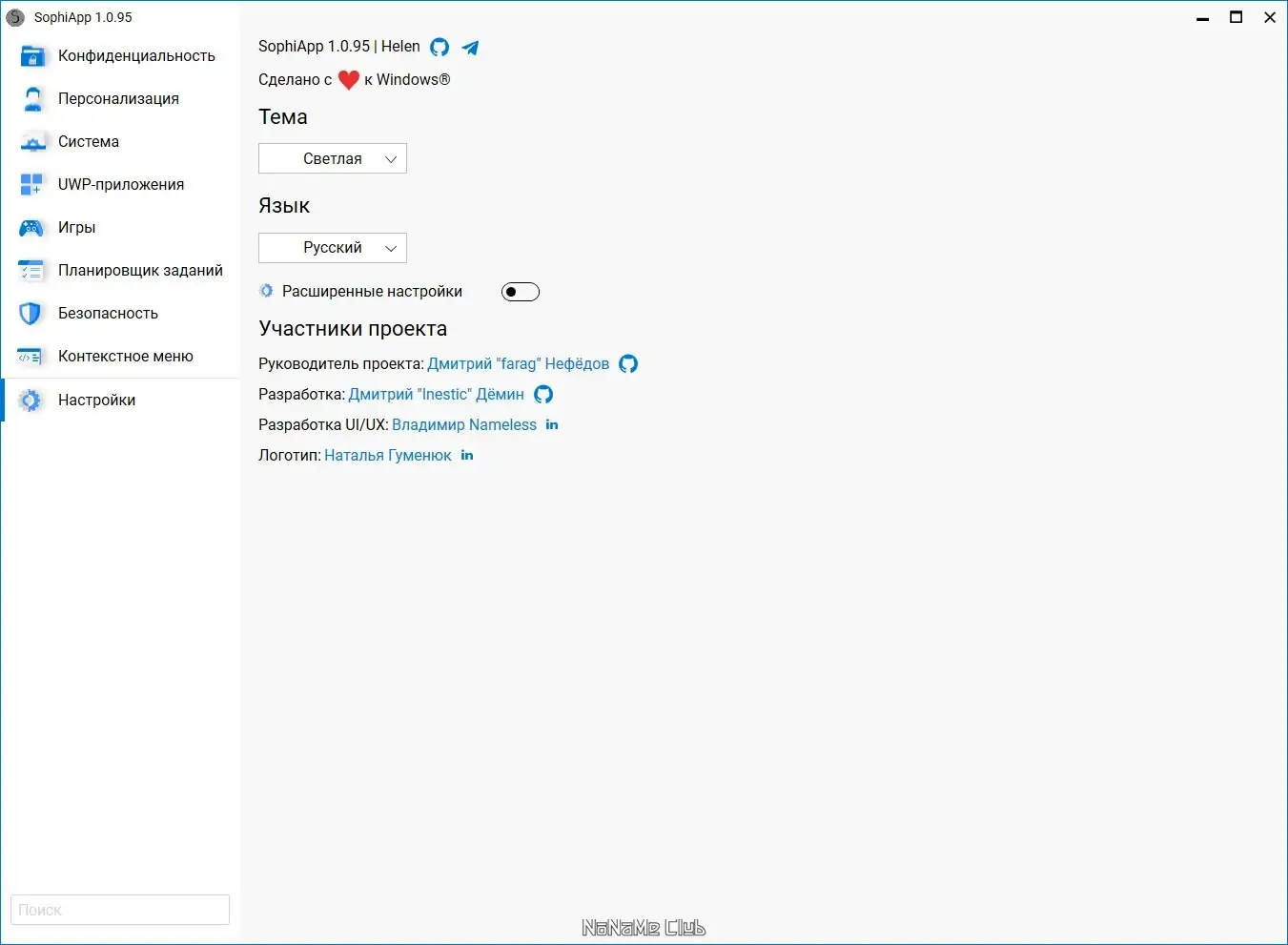Viewport: 1288px width, 945px height.
Task: Open LinkedIn icon next to Наталья Гуменюк
Action: tap(467, 456)
